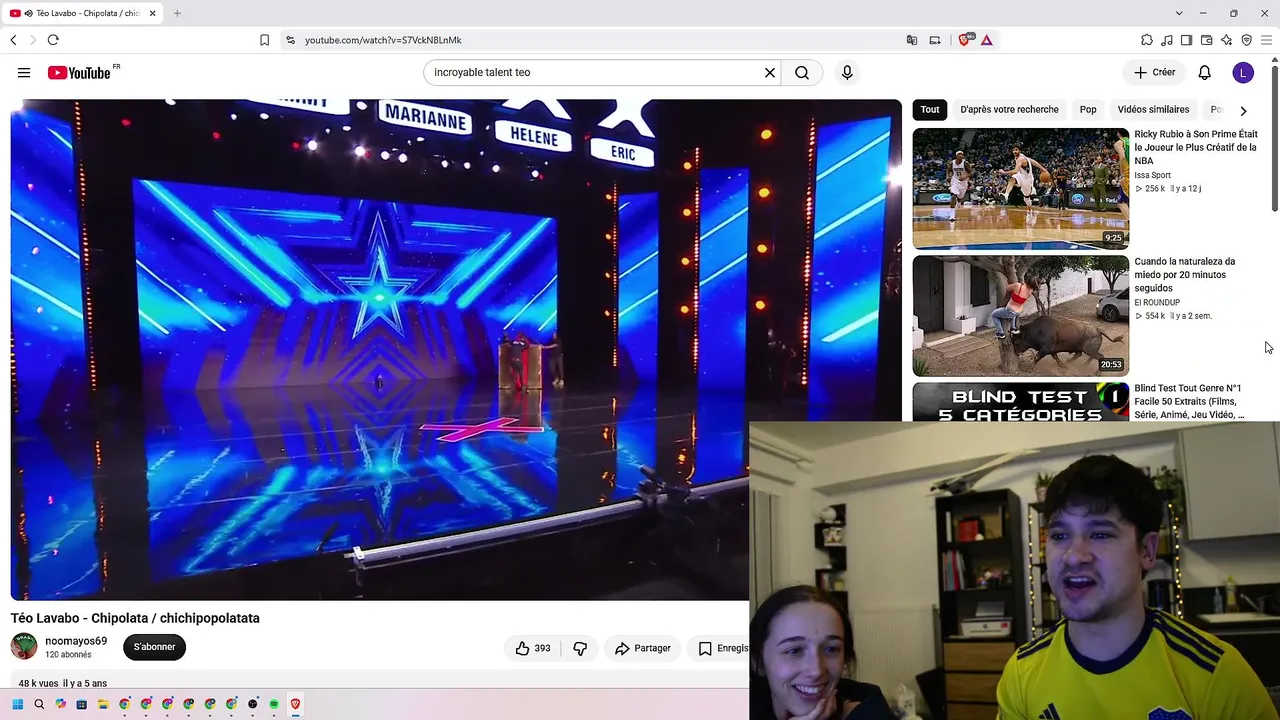Clear the search box with the X

point(770,72)
